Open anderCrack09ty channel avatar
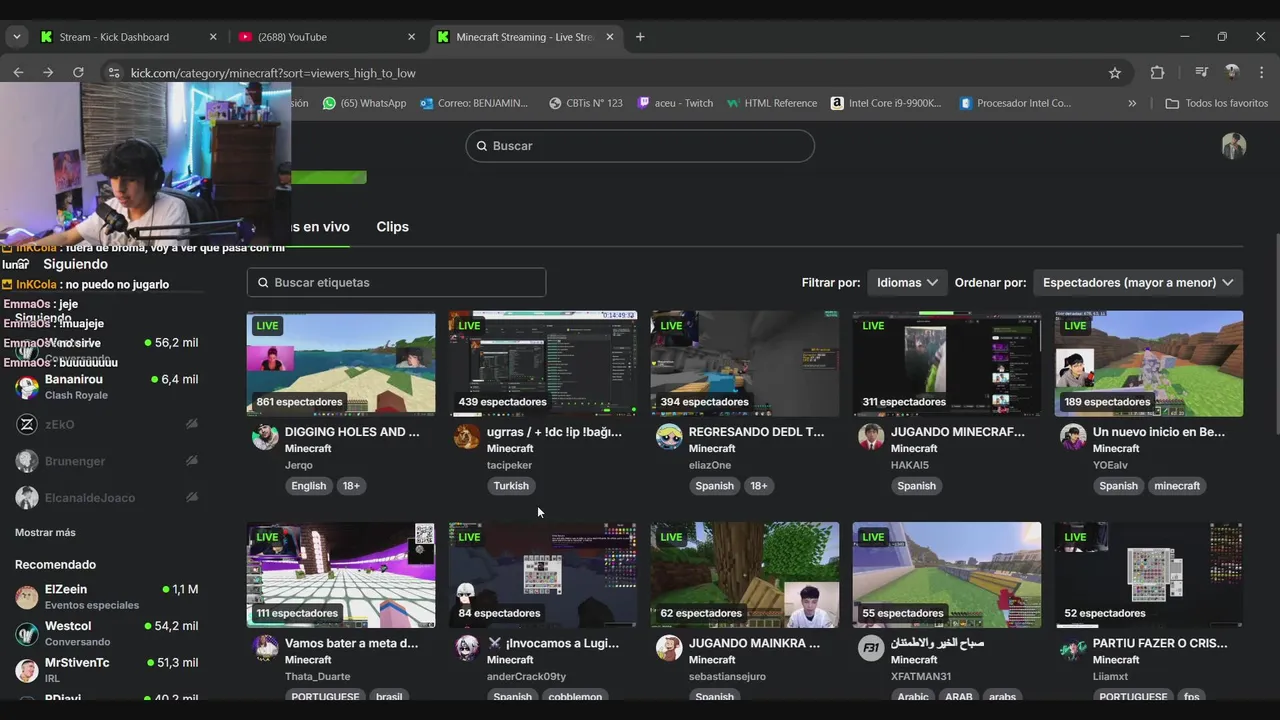Image resolution: width=1280 pixels, height=720 pixels. (467, 648)
